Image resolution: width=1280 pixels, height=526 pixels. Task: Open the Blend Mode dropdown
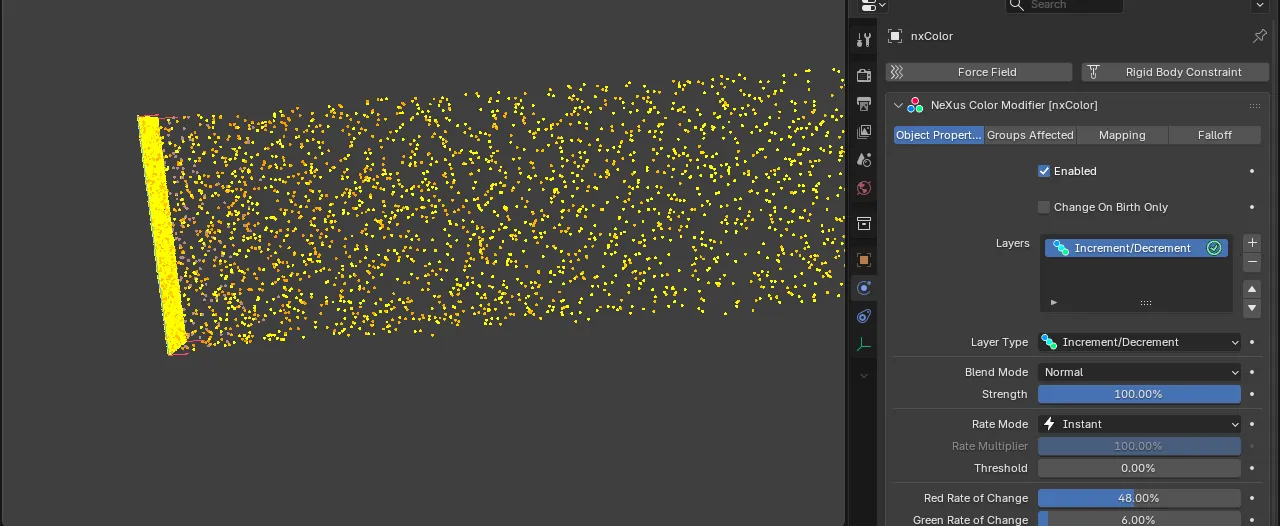point(1139,372)
